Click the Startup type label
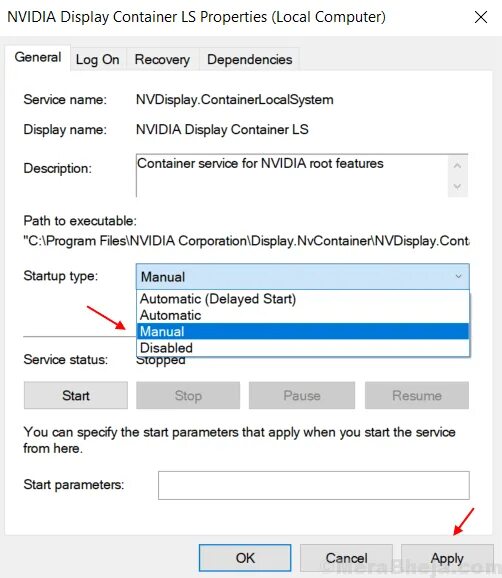The height and width of the screenshot is (578, 502). (61, 276)
